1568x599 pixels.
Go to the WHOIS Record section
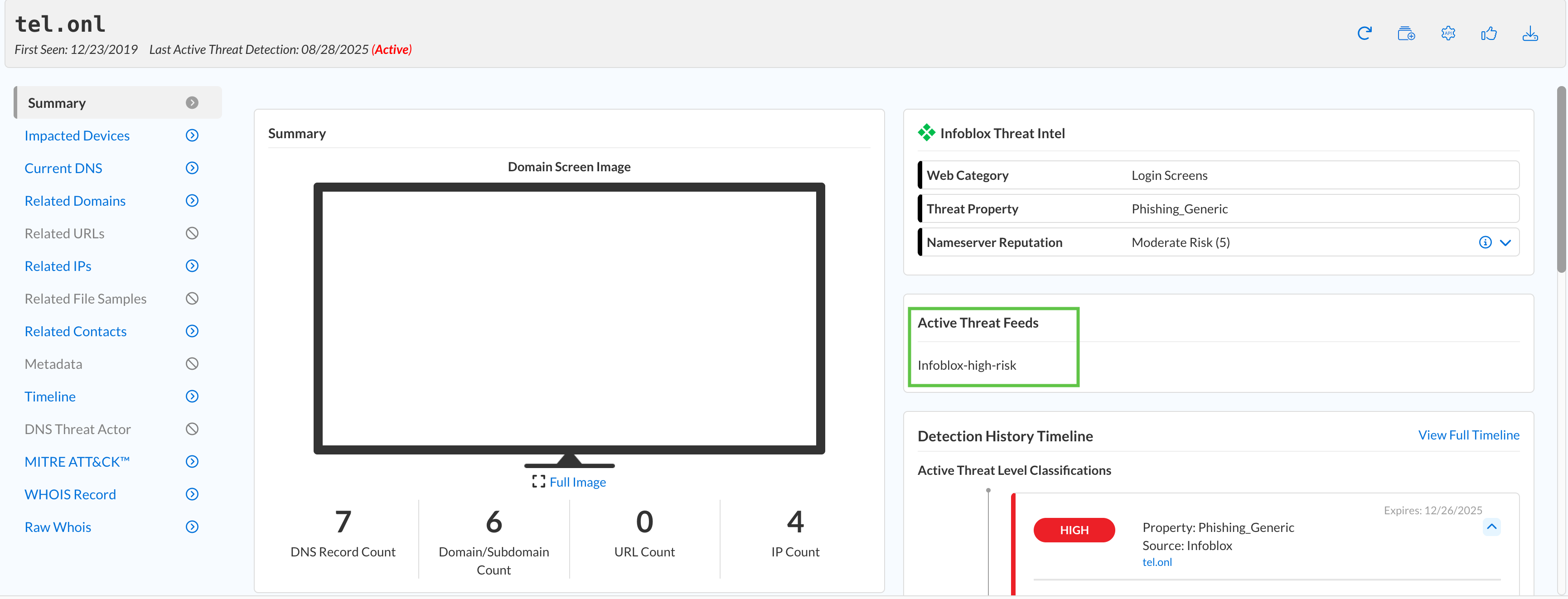point(70,494)
